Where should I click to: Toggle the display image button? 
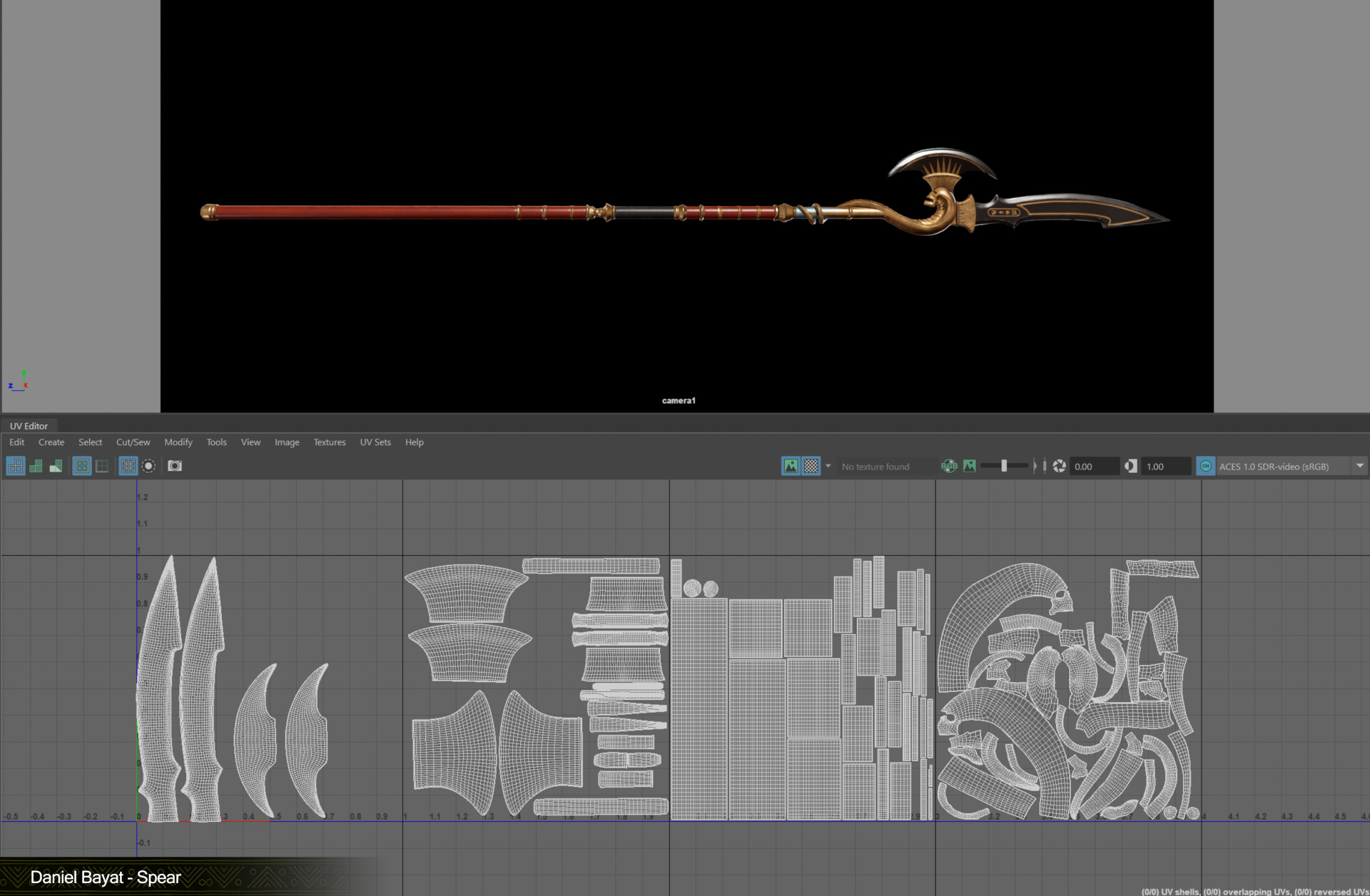(791, 466)
